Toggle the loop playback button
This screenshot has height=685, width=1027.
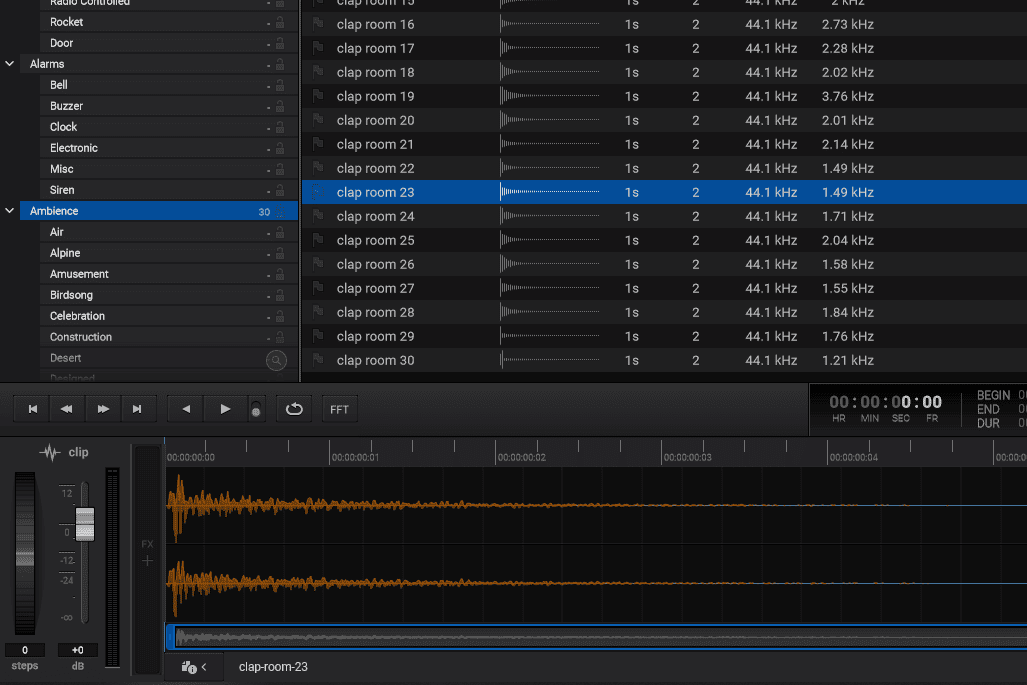coord(295,409)
